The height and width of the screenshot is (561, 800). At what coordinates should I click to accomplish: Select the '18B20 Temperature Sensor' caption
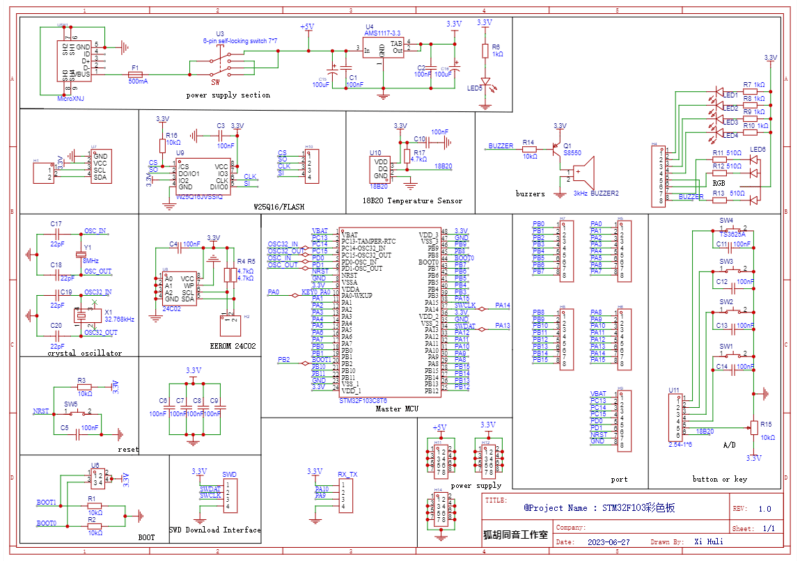coord(412,201)
